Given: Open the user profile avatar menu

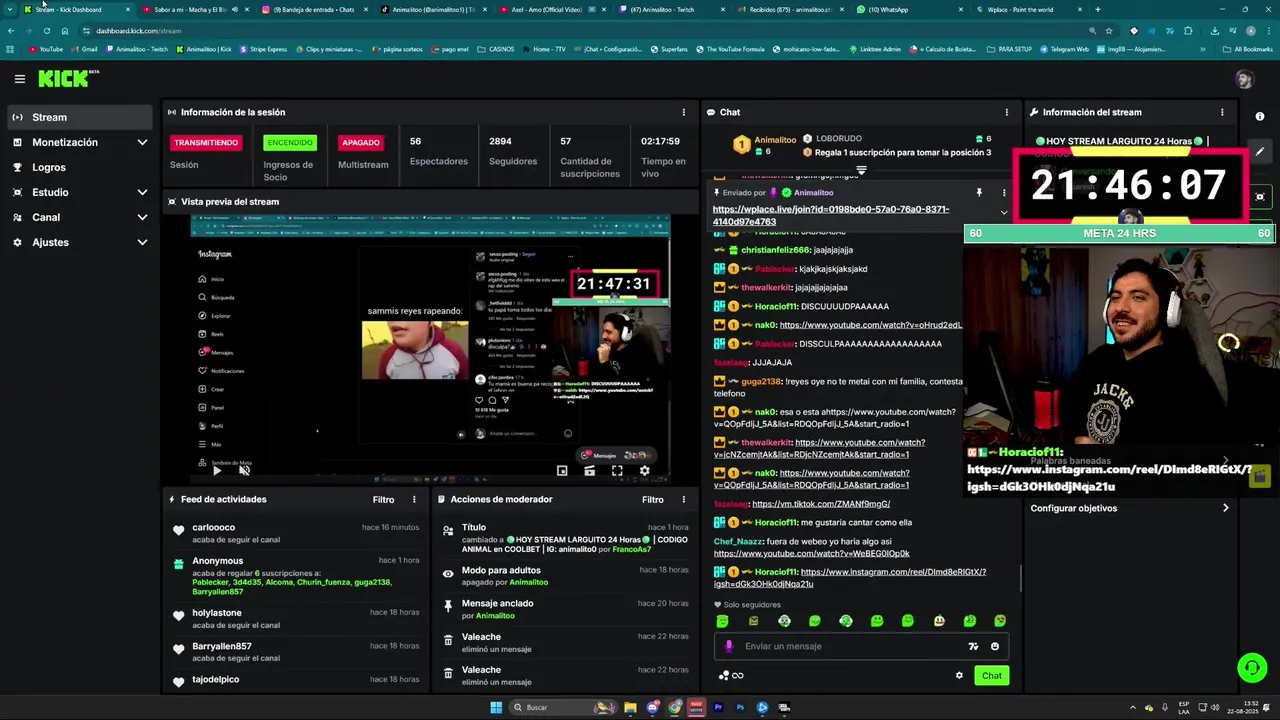Looking at the screenshot, I should [1244, 79].
